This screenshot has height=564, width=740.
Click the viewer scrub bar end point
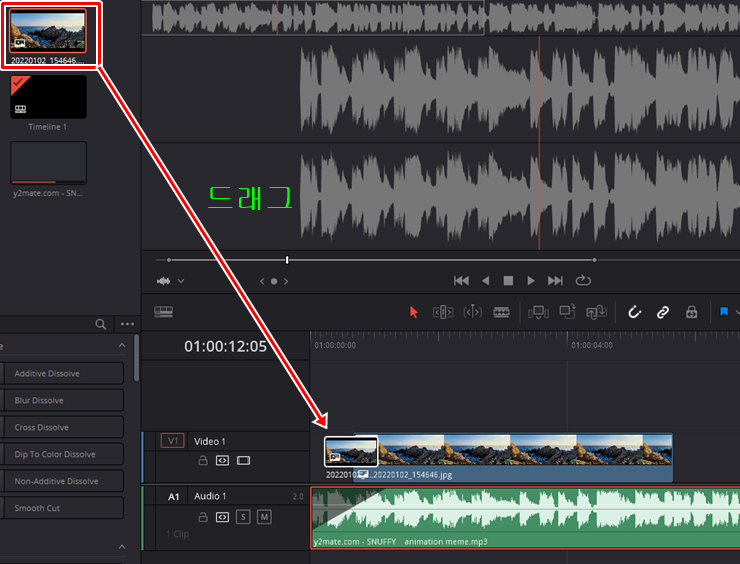pyautogui.click(x=595, y=260)
